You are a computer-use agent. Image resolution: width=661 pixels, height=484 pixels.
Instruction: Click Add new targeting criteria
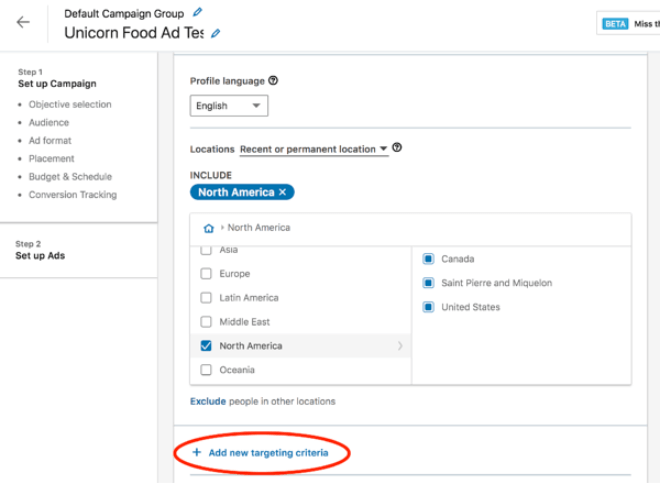point(269,453)
